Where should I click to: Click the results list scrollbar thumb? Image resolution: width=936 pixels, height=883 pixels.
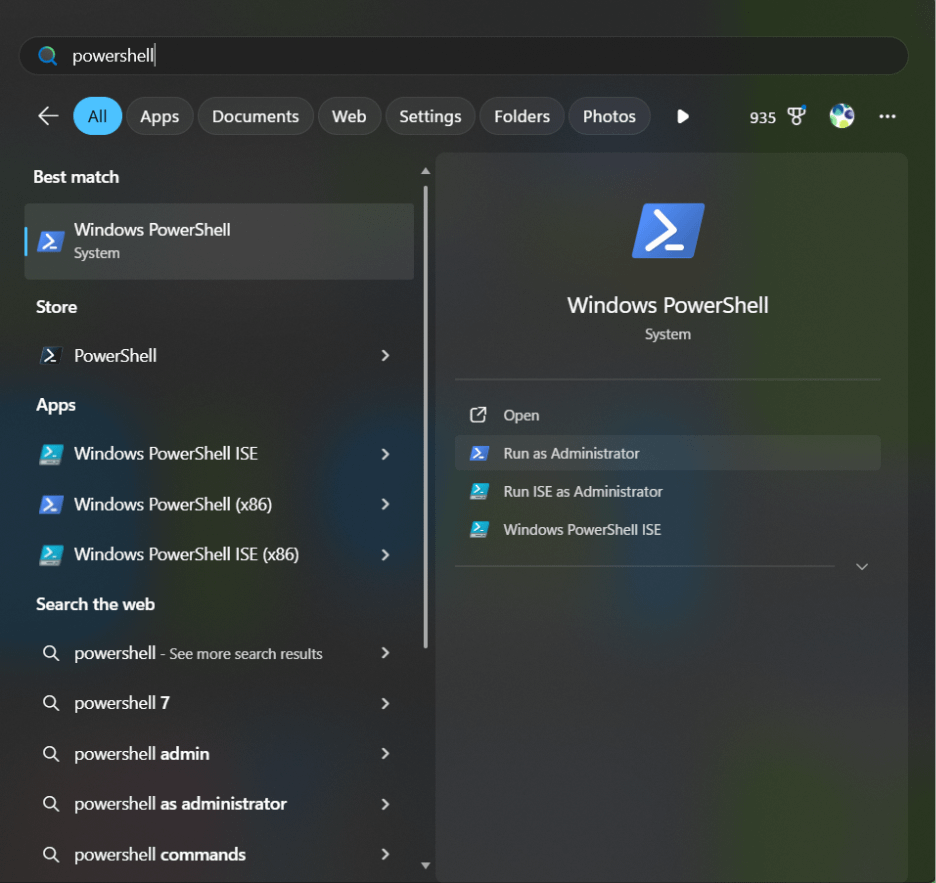click(426, 417)
